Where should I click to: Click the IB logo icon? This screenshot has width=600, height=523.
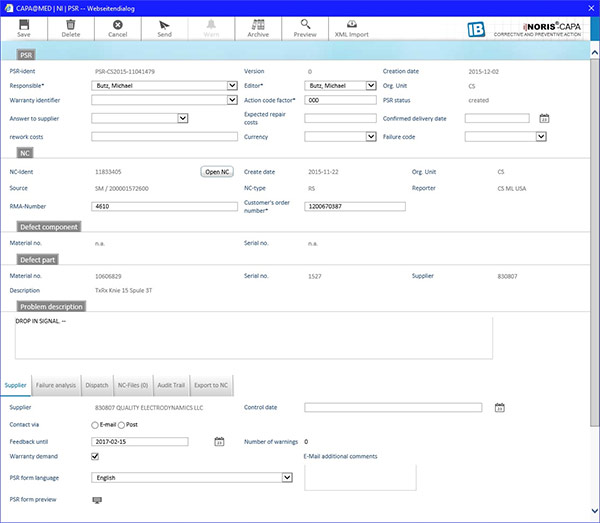pyautogui.click(x=476, y=29)
